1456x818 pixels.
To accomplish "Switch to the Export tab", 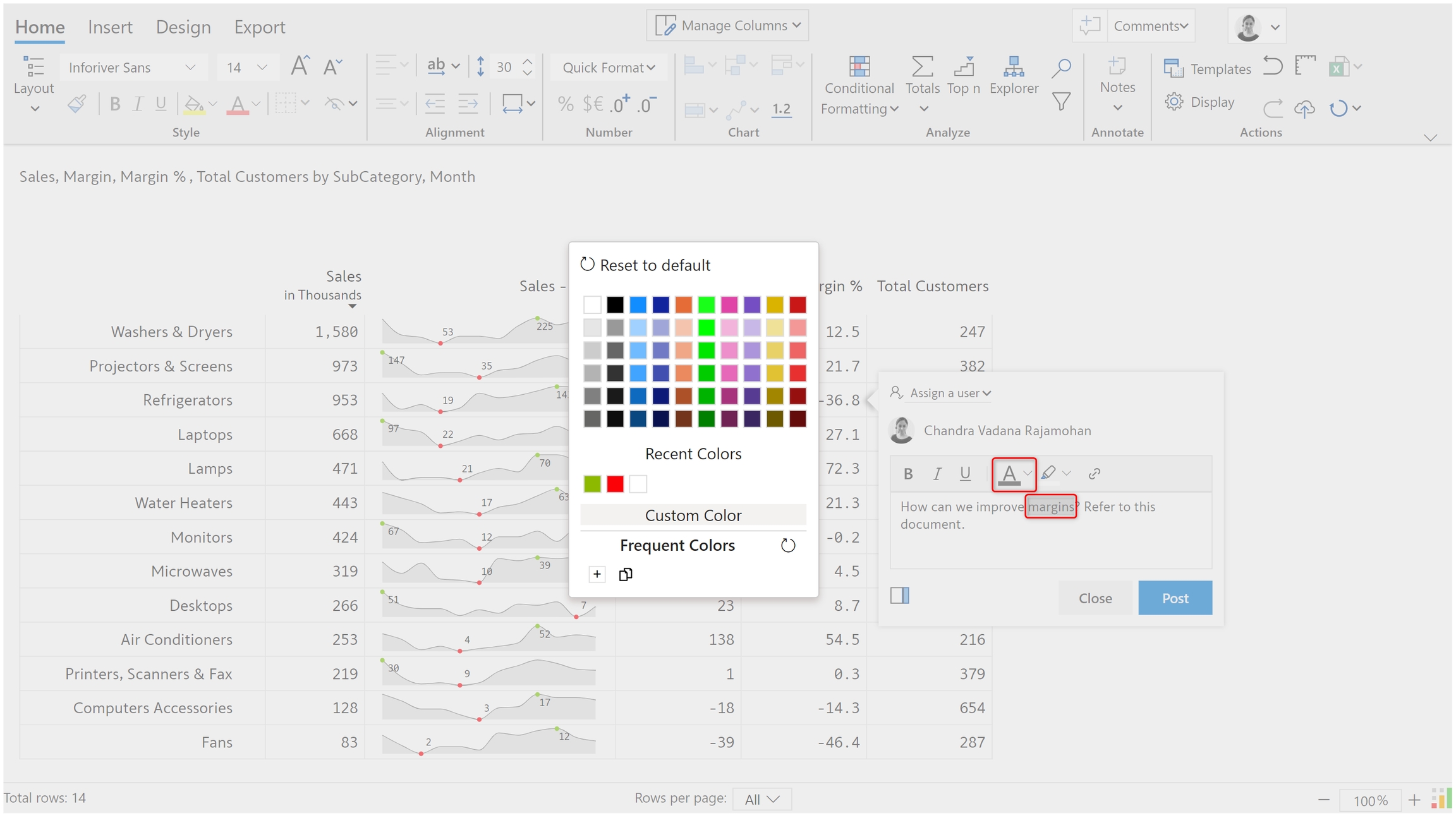I will coord(259,27).
